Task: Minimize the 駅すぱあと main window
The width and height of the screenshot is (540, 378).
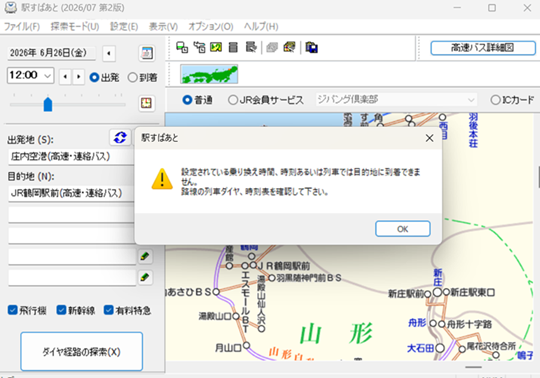Action: (x=457, y=8)
